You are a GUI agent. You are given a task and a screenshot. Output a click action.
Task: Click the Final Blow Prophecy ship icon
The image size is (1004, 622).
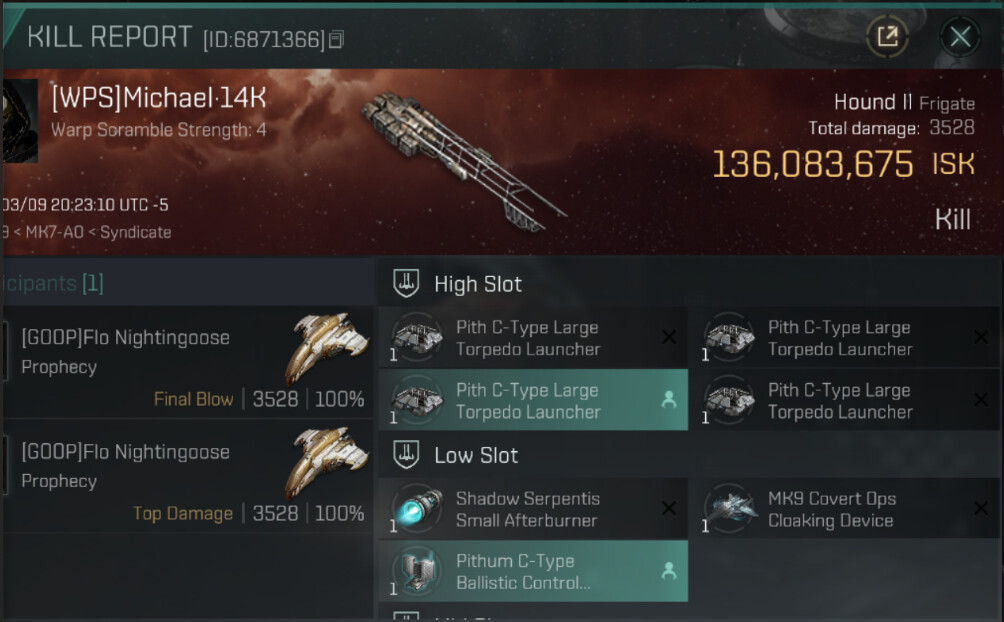pos(326,350)
